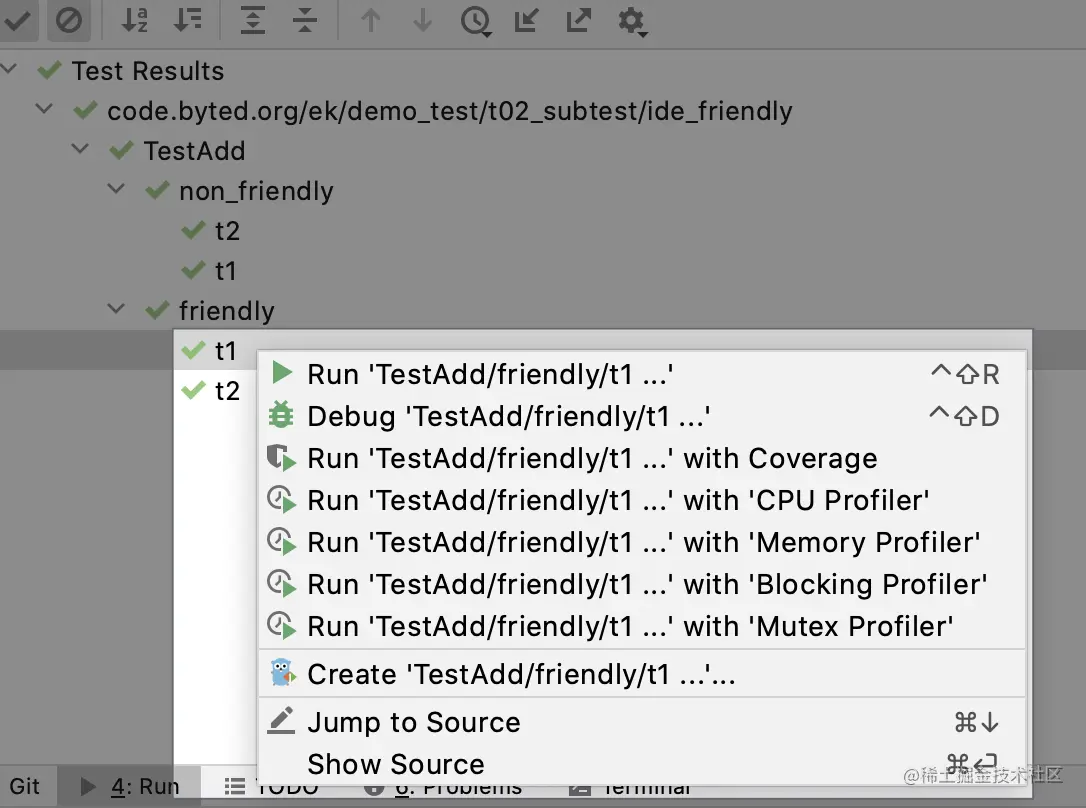Open test history clock icon
1086x808 pixels.
click(476, 21)
